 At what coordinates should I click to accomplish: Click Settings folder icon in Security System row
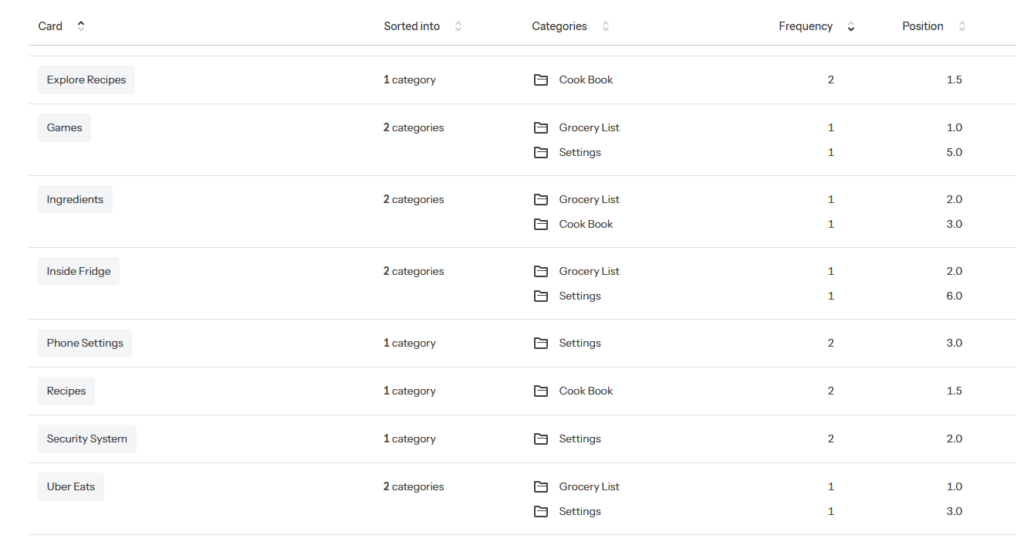541,440
